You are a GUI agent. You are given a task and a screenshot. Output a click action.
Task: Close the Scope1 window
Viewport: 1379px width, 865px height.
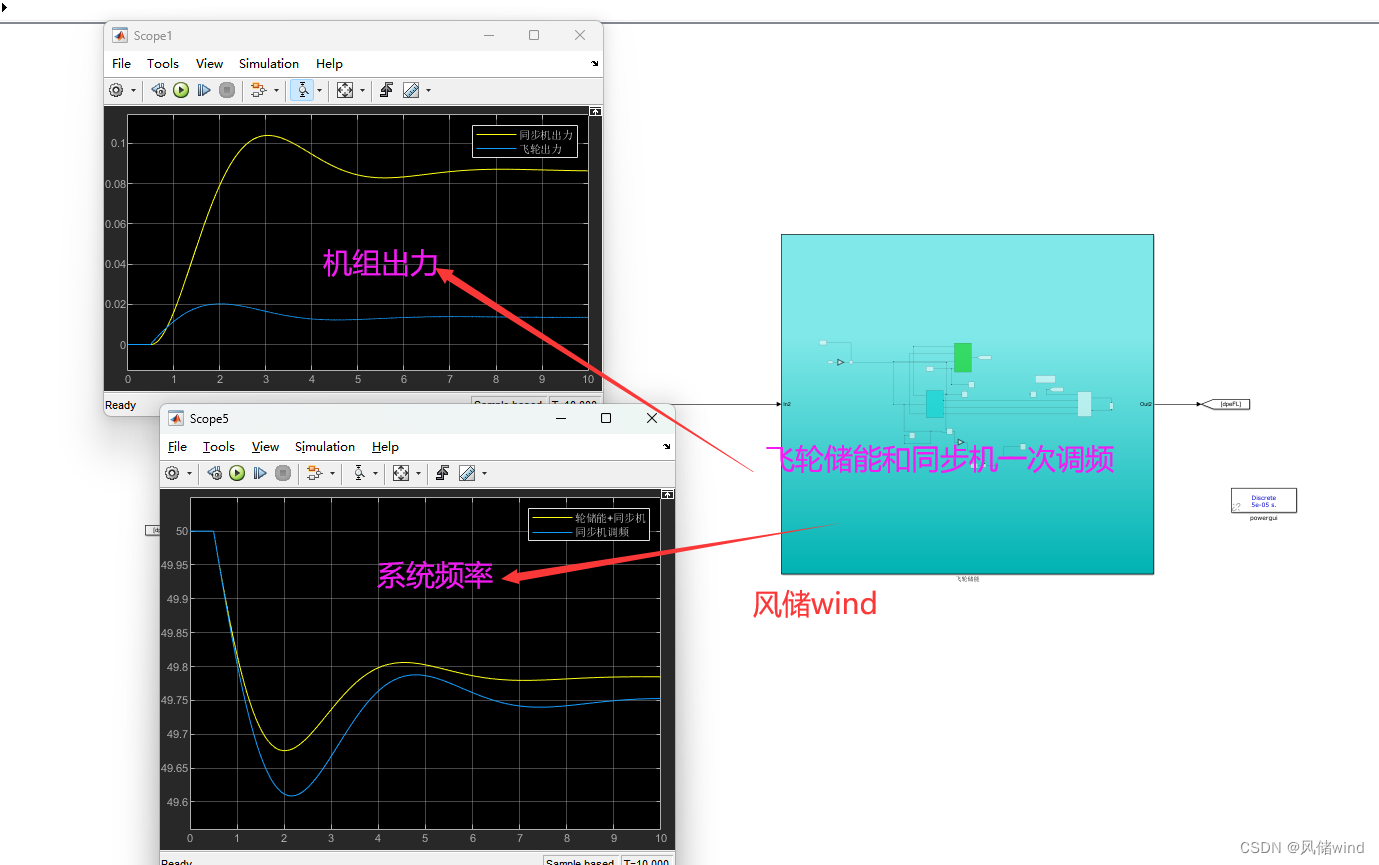(580, 35)
